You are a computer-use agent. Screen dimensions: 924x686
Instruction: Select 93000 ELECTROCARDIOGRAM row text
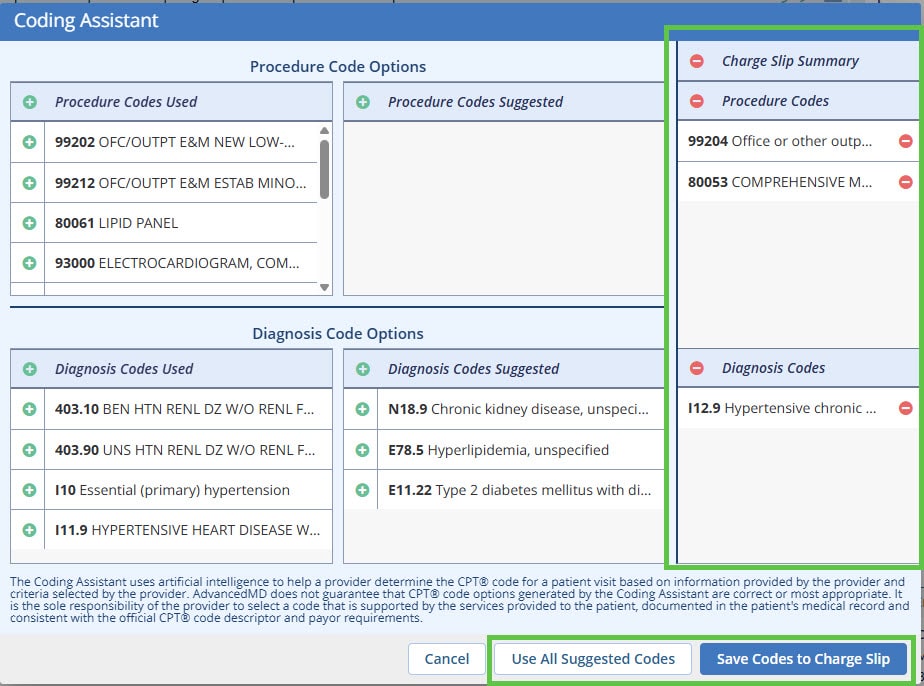click(177, 263)
